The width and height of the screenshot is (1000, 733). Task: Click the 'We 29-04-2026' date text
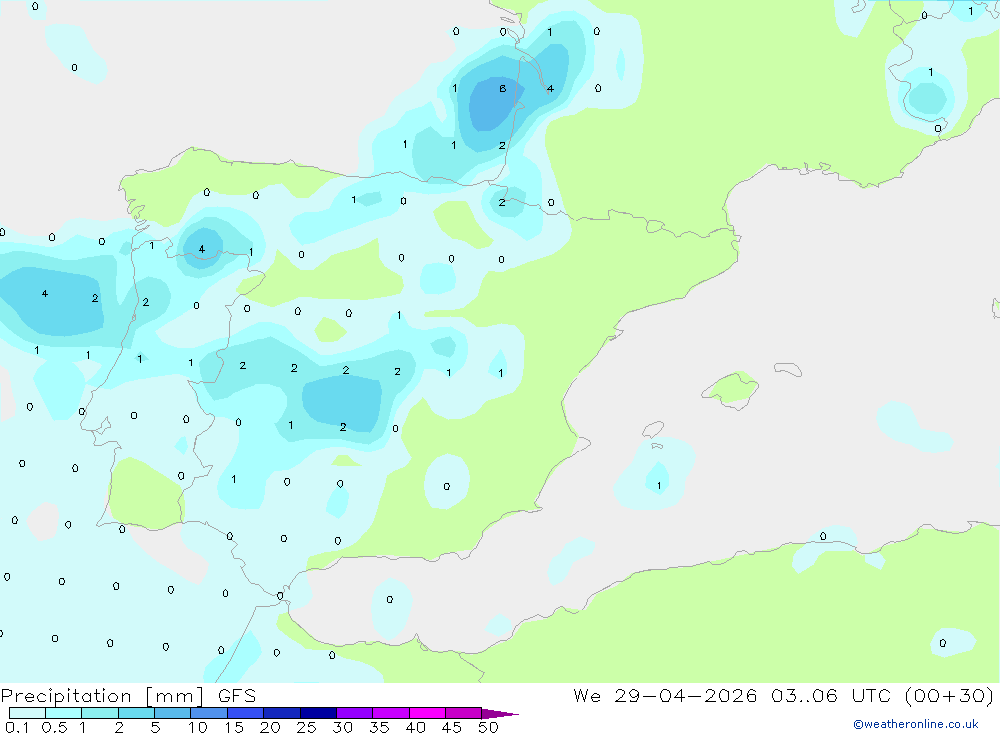click(665, 695)
